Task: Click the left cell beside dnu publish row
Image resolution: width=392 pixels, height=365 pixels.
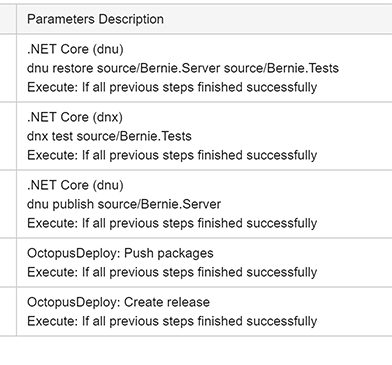Action: coord(8,204)
